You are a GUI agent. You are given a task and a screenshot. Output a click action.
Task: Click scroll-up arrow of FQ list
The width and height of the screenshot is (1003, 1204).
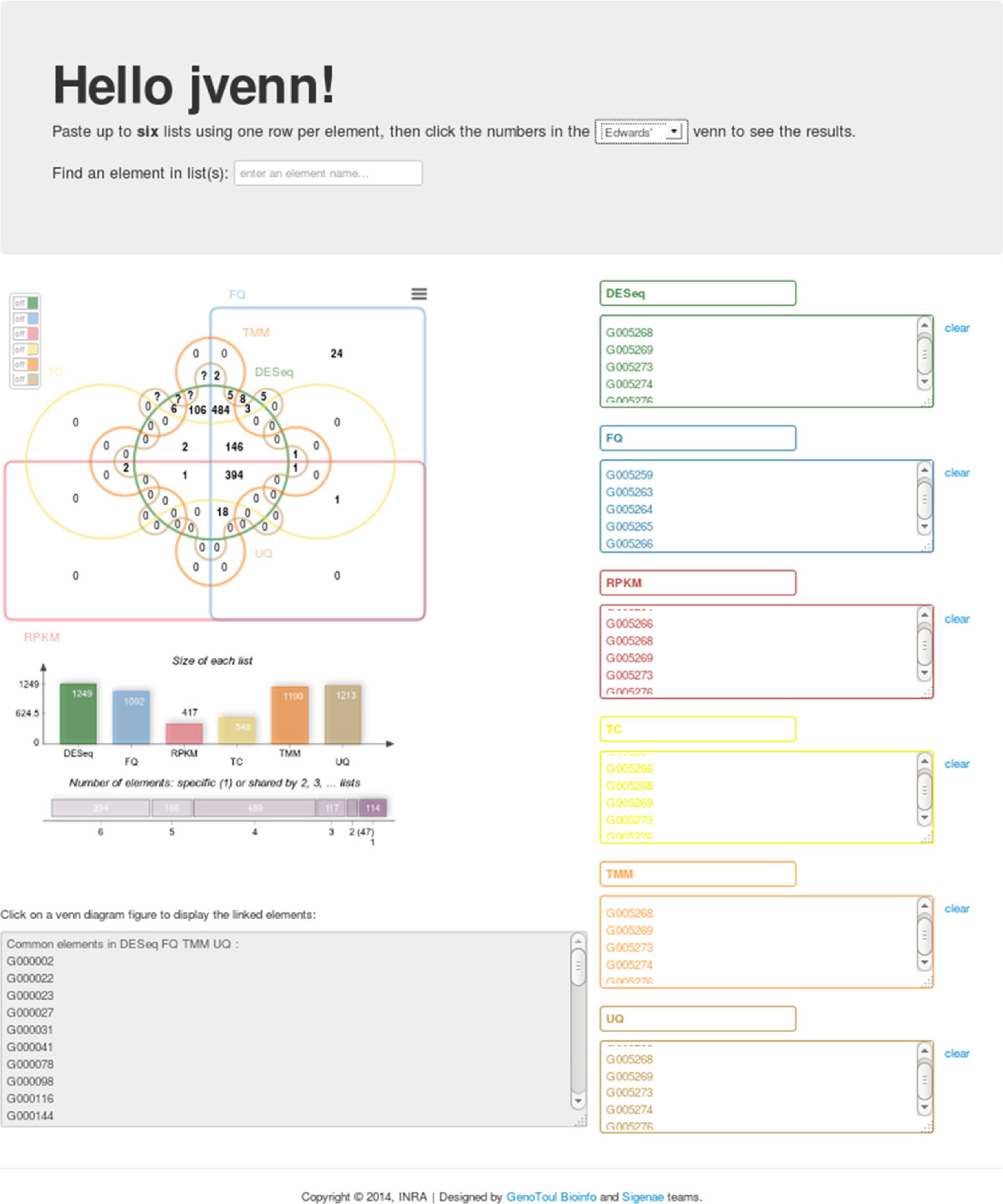924,470
